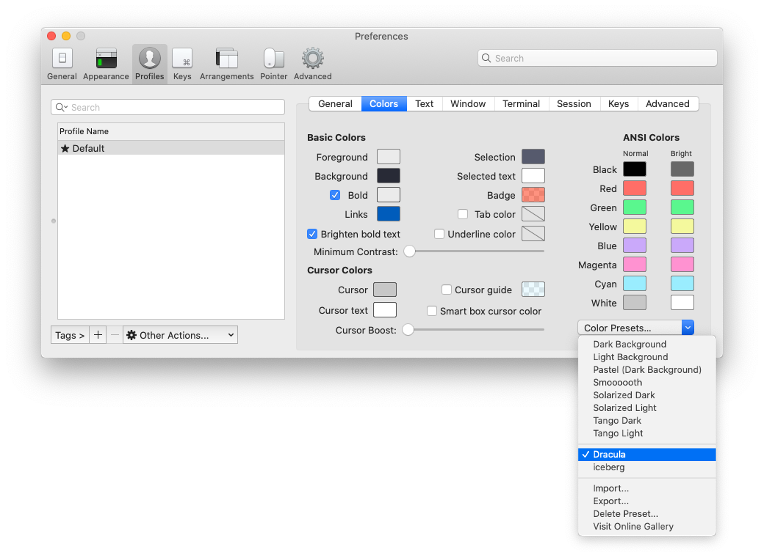This screenshot has height=555, width=764.
Task: Switch to the Keys profile tab
Action: click(x=618, y=103)
